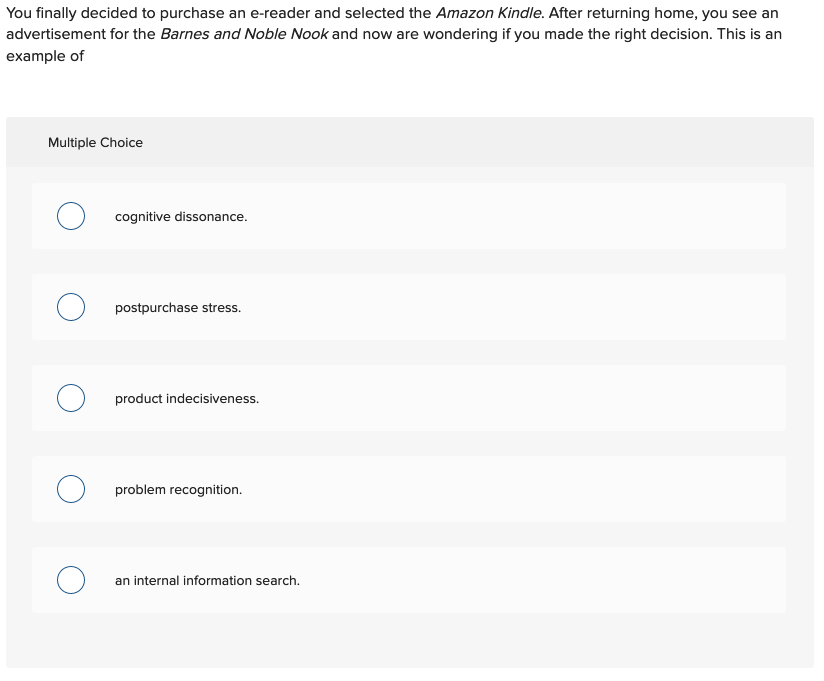The height and width of the screenshot is (681, 824).
Task: Choose product indecisiveness as your answer
Action: [186, 398]
